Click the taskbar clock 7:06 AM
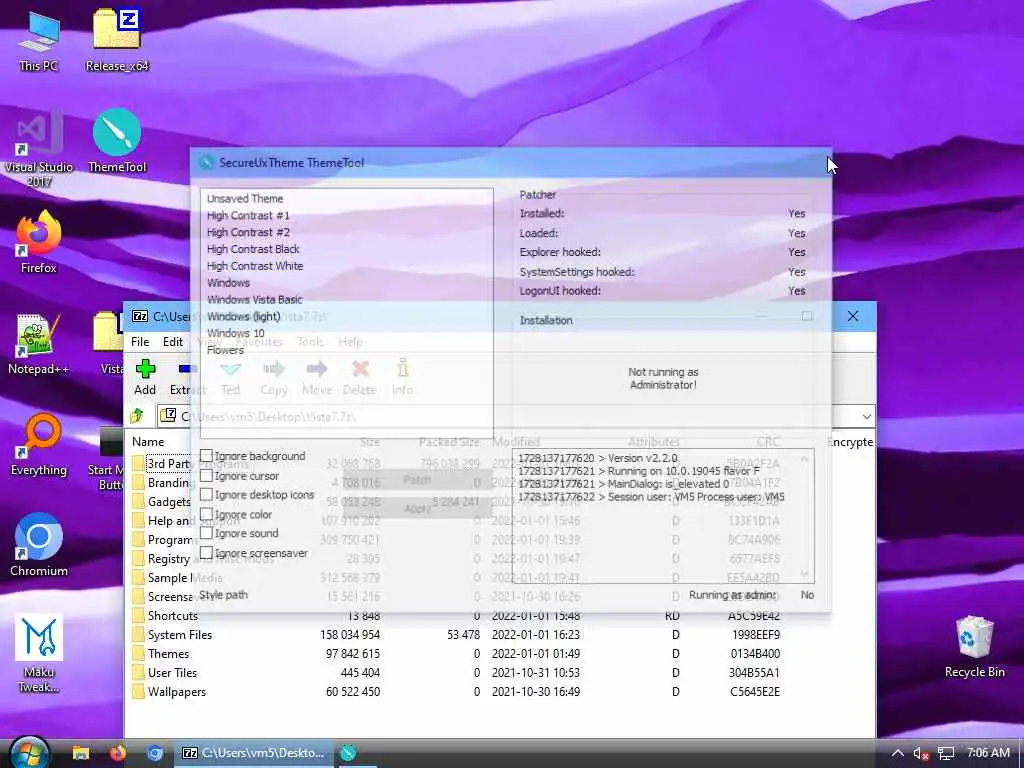This screenshot has width=1024, height=768. (x=987, y=753)
